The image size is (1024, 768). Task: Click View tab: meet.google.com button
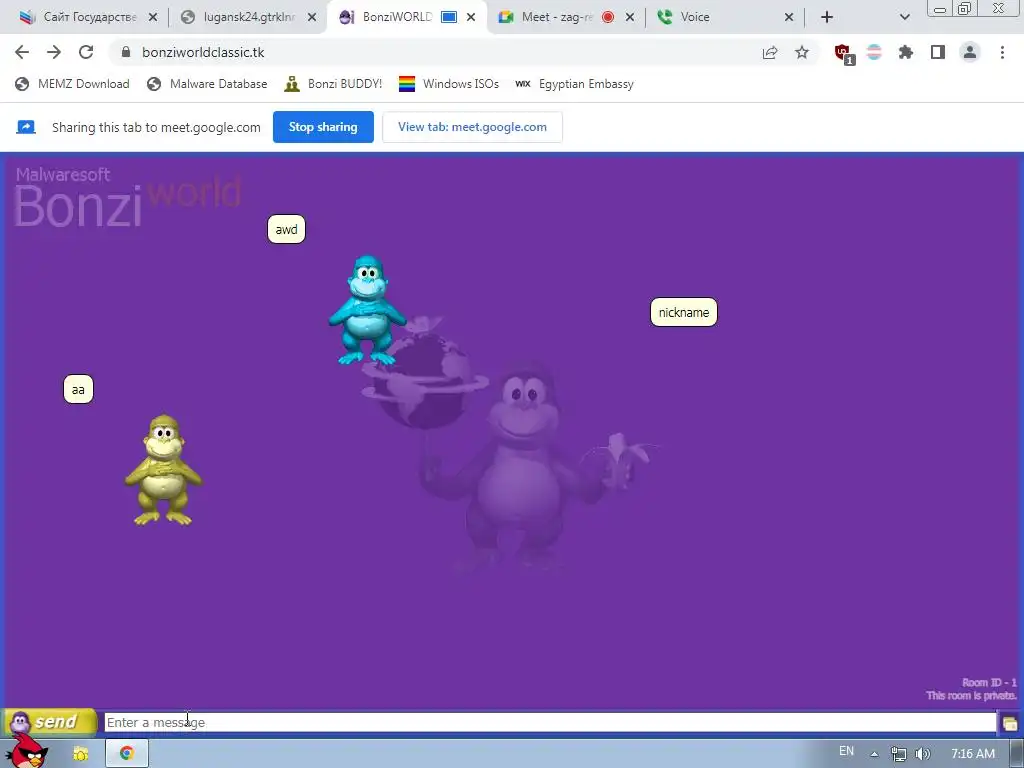472,127
